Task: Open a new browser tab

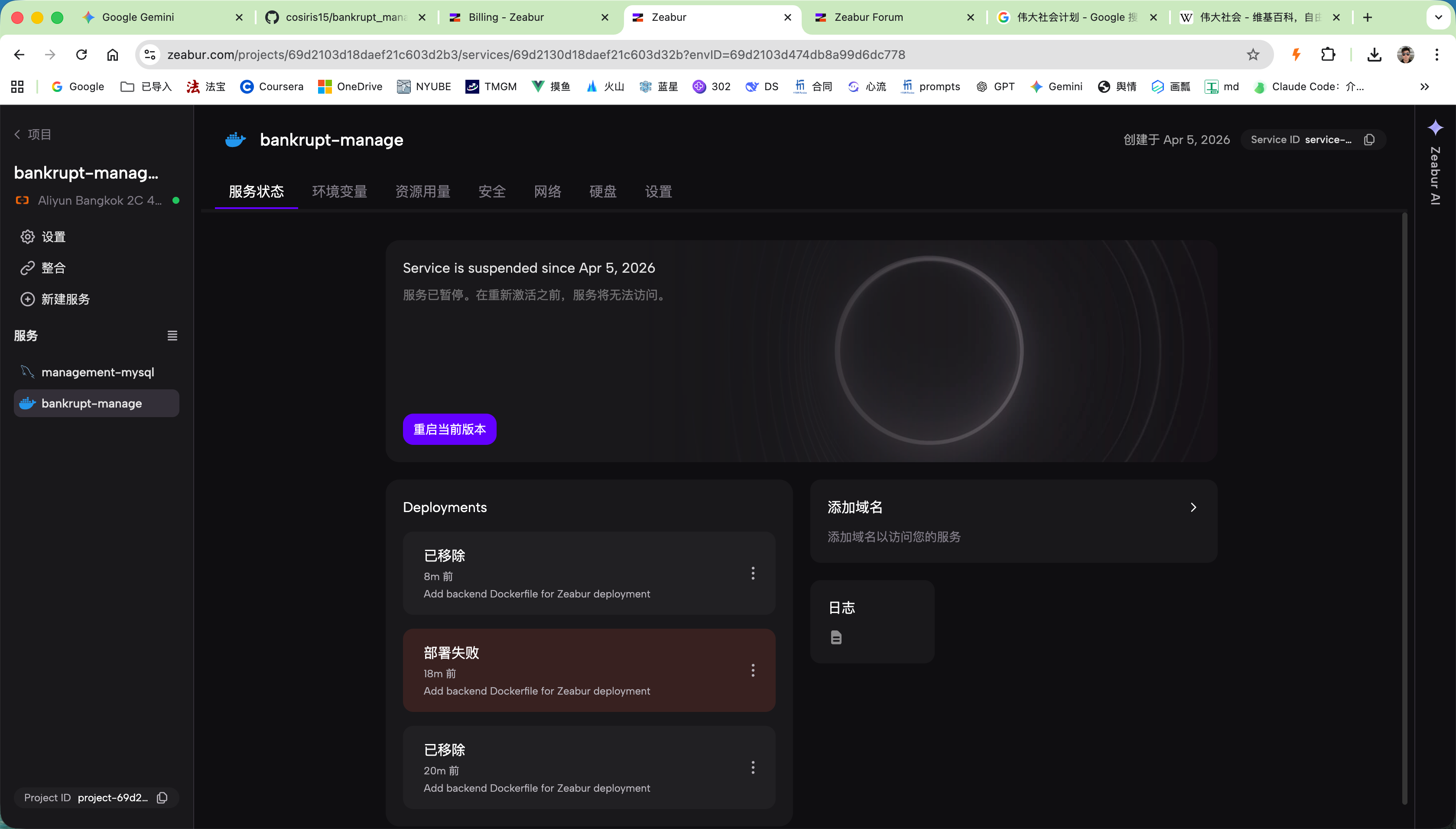Action: 1367,17
